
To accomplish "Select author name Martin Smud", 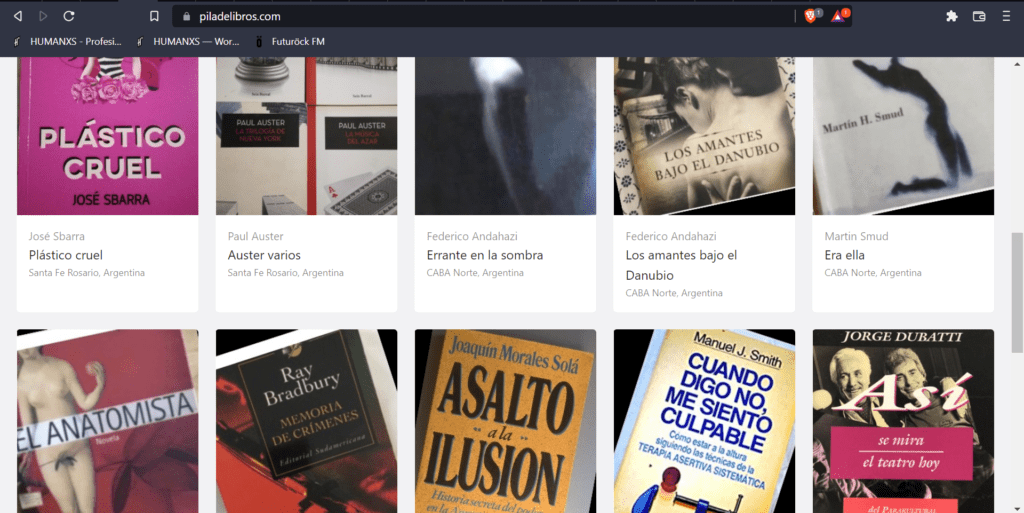I will pos(856,236).
